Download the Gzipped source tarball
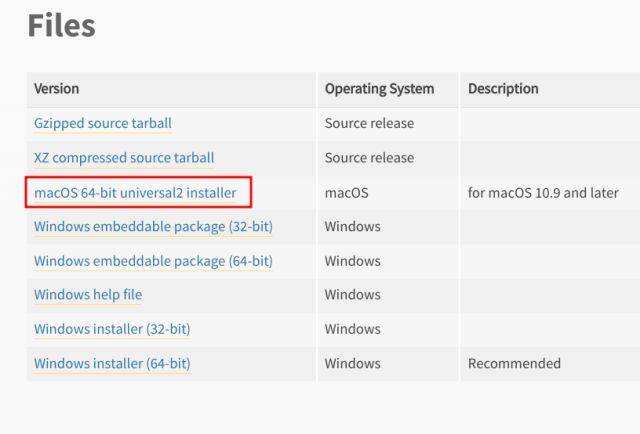Viewport: 640px width, 434px height. (x=103, y=123)
